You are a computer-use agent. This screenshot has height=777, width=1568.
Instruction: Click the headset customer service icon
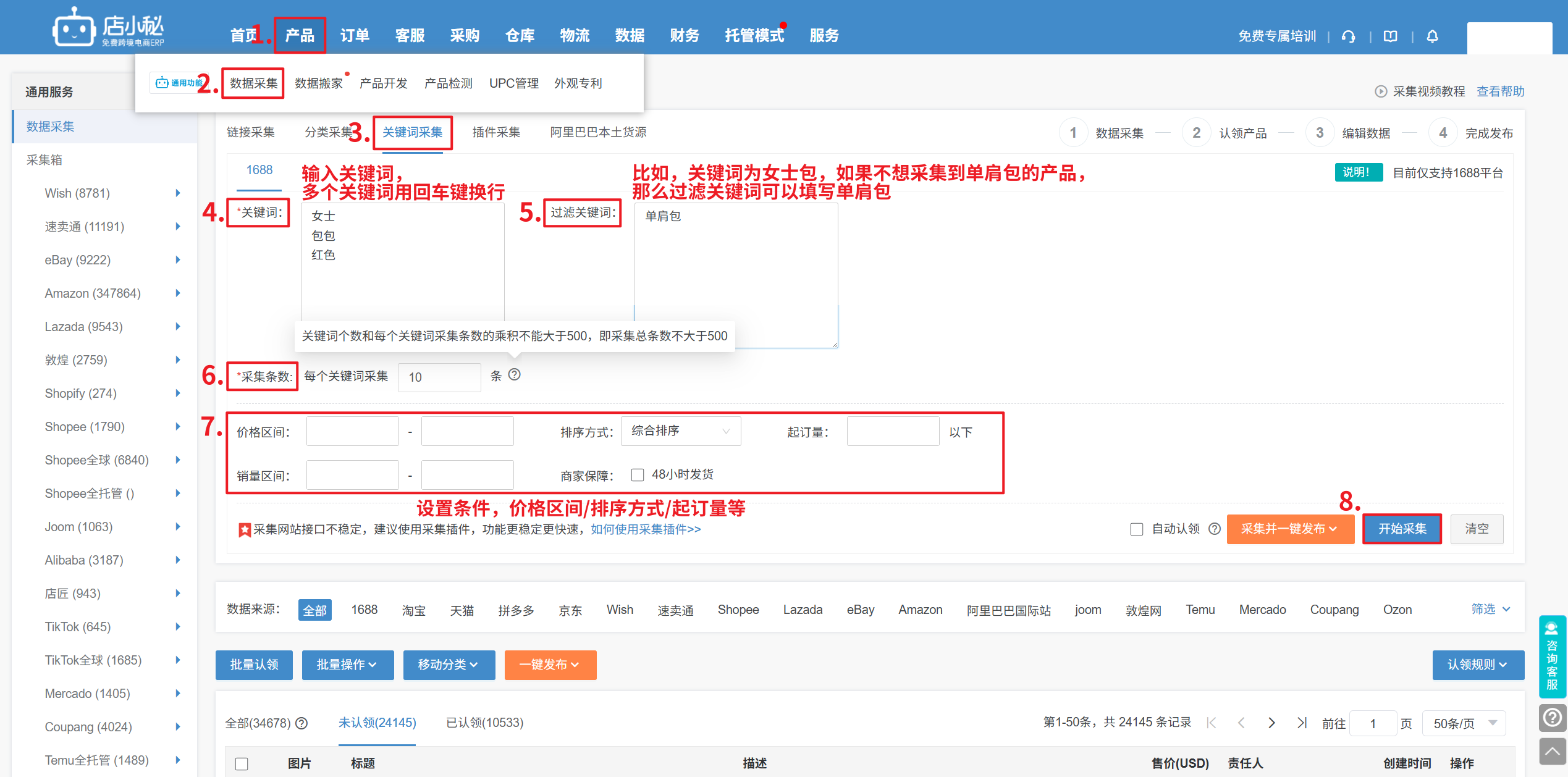(x=1348, y=36)
